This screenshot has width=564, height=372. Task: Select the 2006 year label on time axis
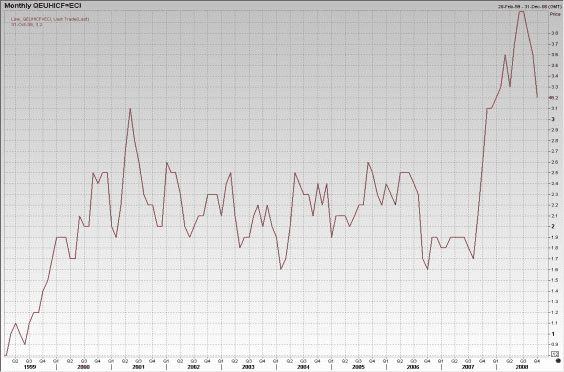coord(413,367)
